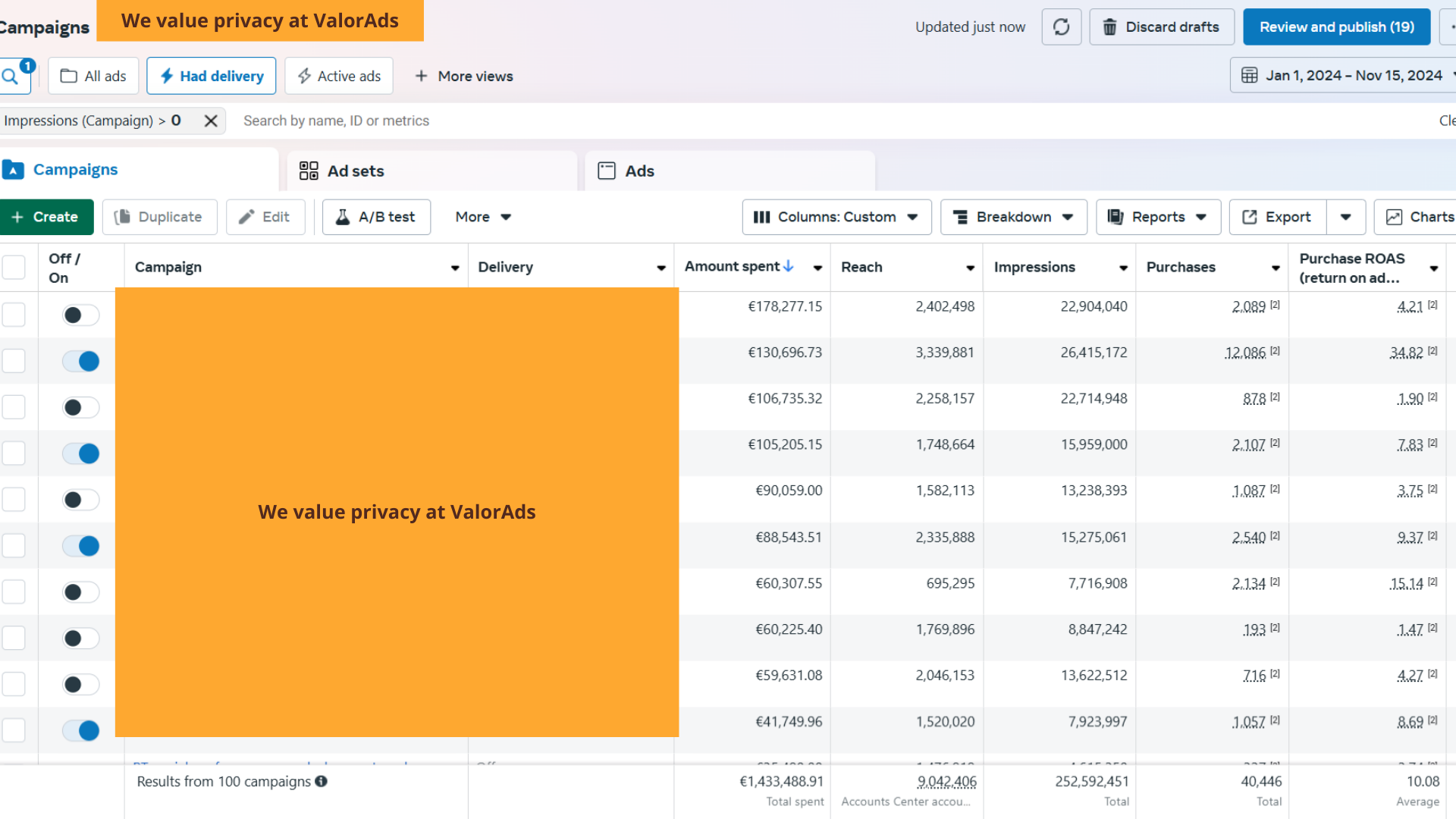Toggle campaign switch in €41,749.96 row
The width and height of the screenshot is (1456, 819).
point(81,730)
